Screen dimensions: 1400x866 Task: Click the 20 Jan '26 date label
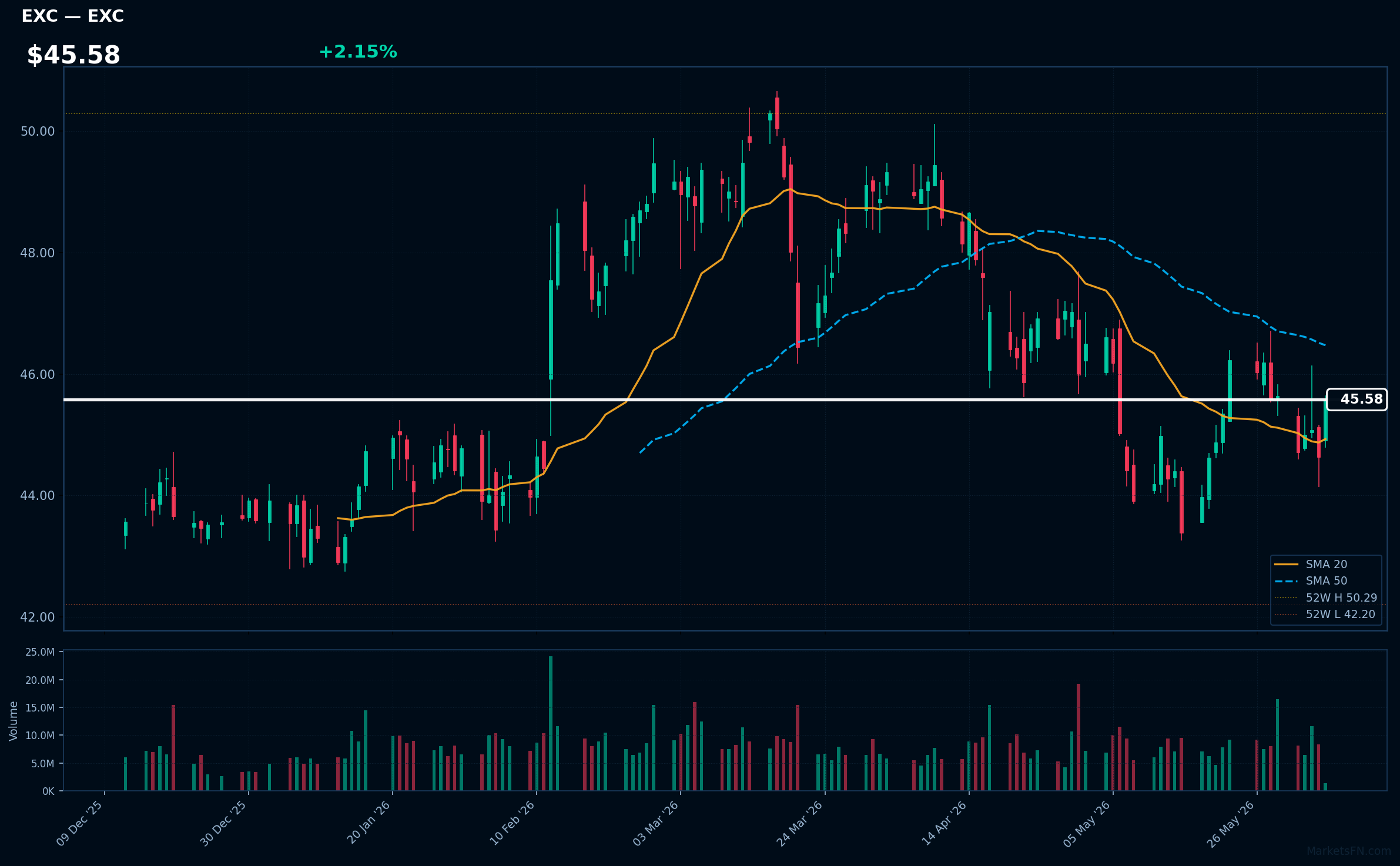point(369,823)
